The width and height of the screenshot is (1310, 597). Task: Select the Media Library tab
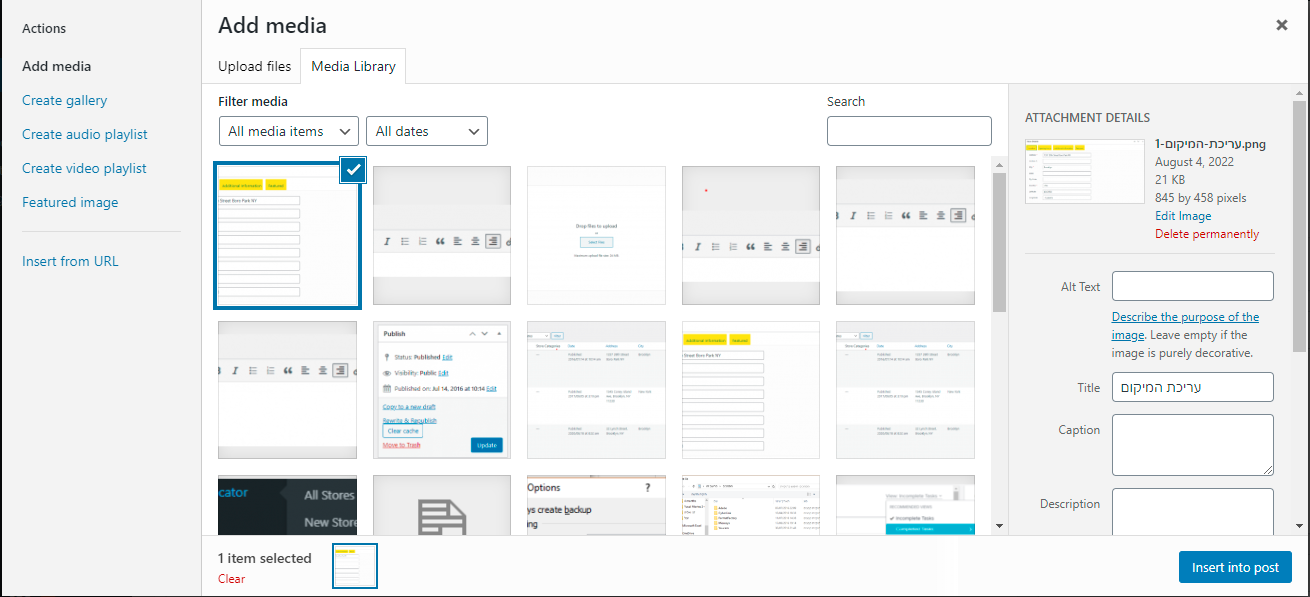tap(353, 66)
